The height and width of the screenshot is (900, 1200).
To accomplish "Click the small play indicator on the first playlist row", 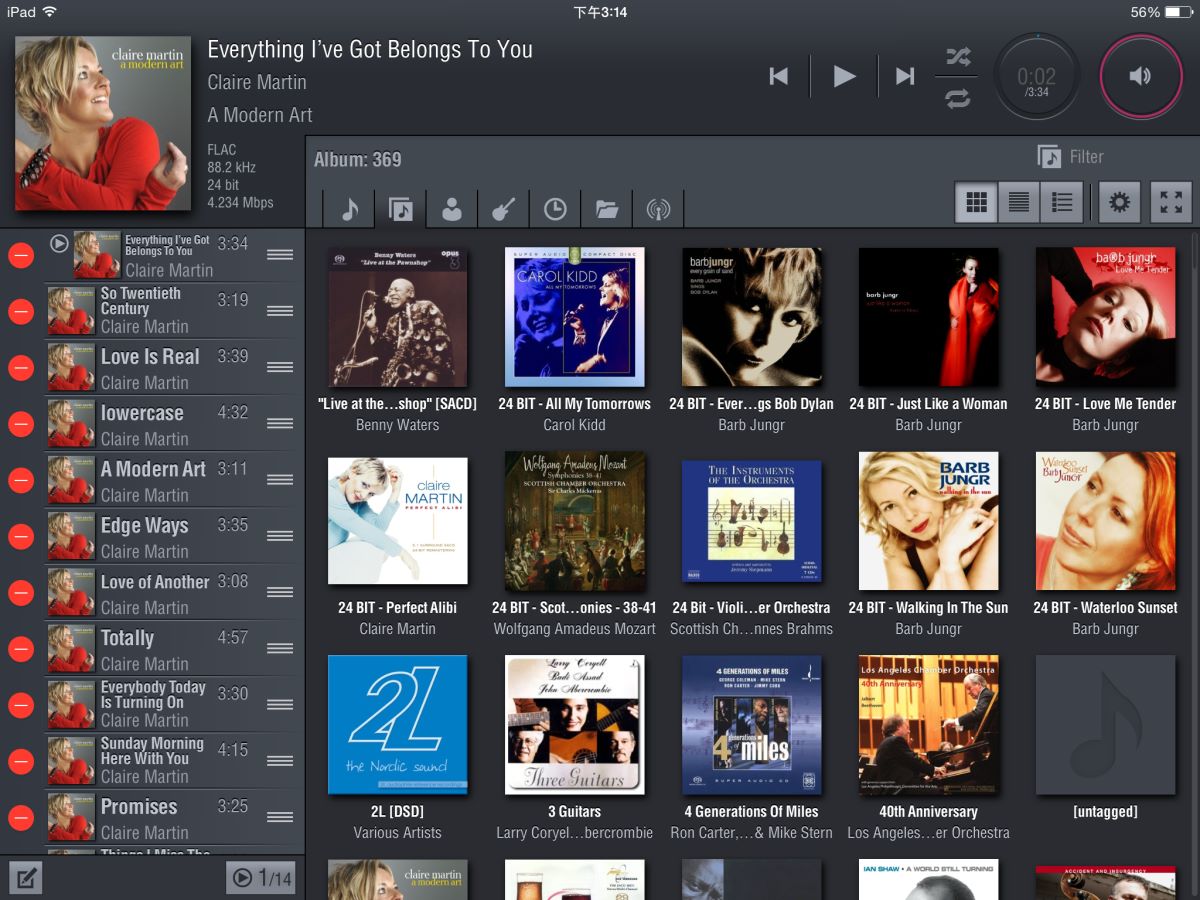I will 59,243.
